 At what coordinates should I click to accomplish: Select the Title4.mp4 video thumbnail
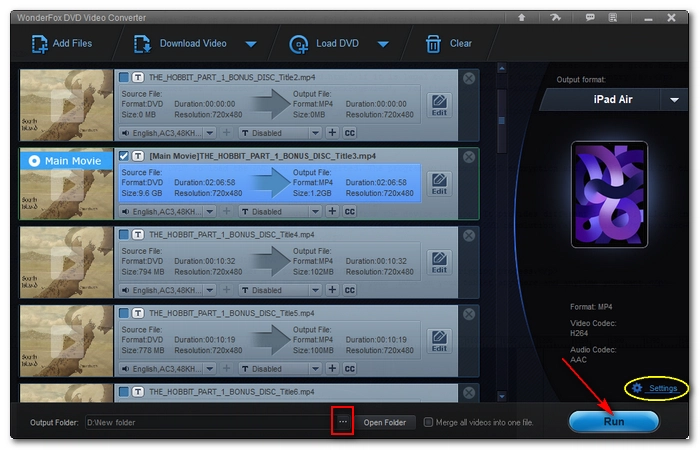click(x=66, y=262)
